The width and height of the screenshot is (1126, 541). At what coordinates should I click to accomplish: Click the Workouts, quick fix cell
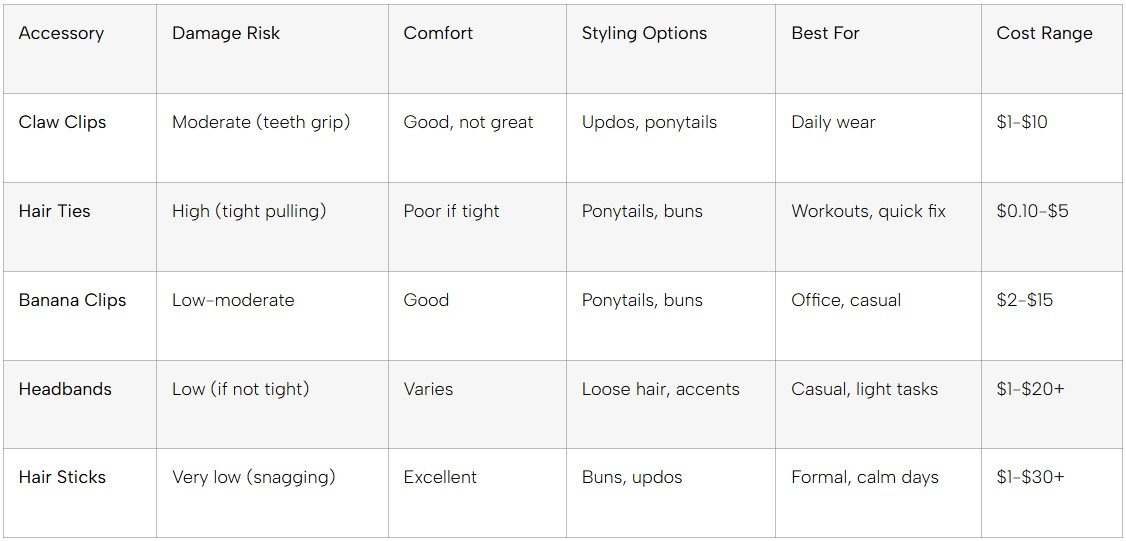click(x=868, y=211)
